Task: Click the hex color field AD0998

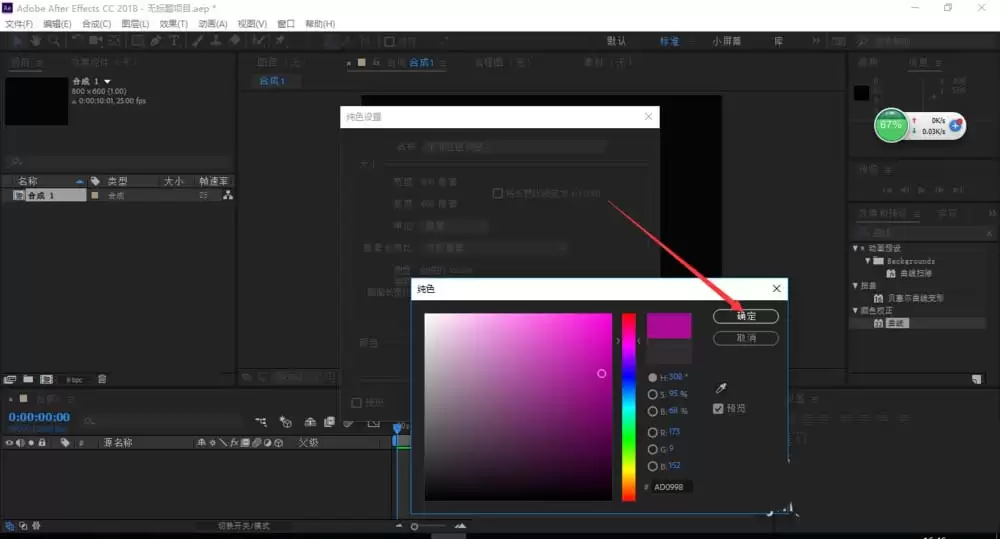Action: [x=672, y=487]
